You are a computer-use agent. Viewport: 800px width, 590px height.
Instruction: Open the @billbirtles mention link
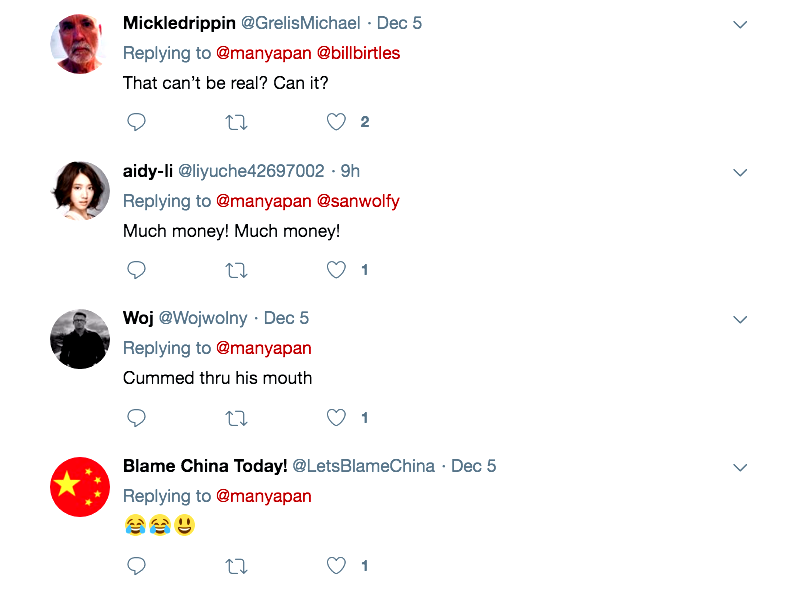pos(358,53)
